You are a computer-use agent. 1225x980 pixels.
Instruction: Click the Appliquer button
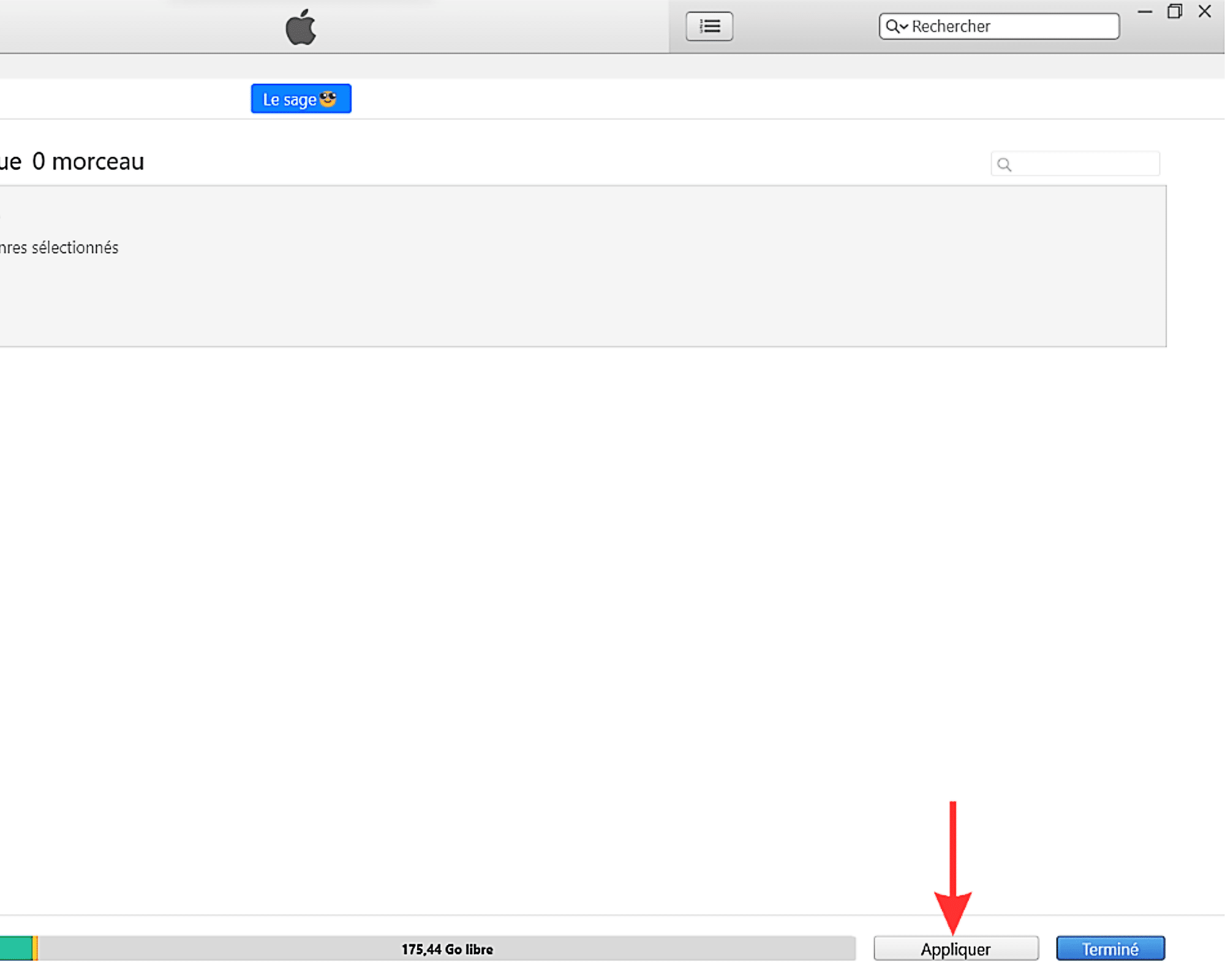[x=956, y=948]
